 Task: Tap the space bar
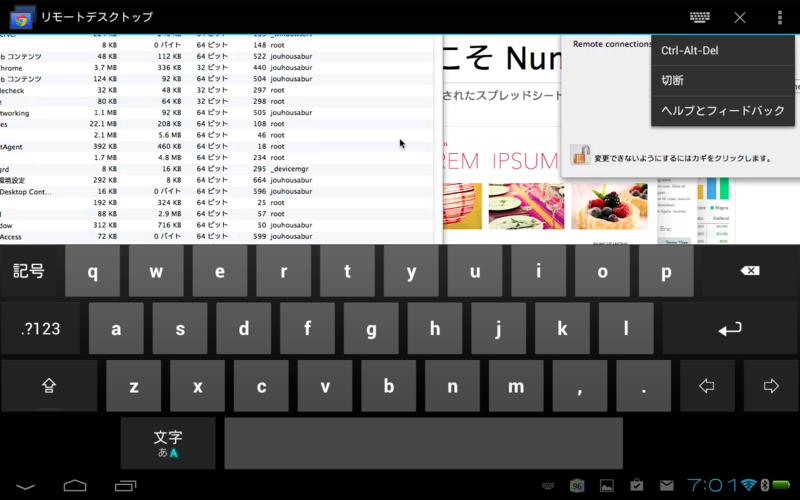click(x=423, y=443)
